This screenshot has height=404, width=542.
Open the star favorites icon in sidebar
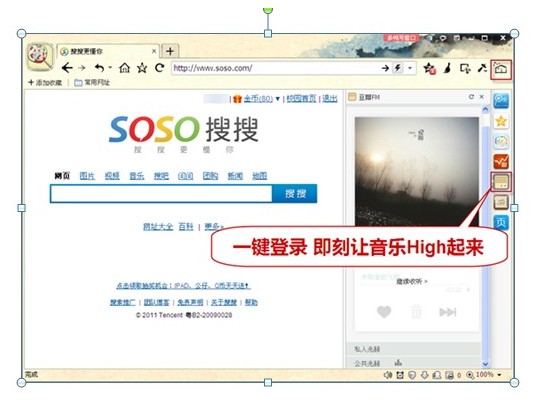[501, 121]
